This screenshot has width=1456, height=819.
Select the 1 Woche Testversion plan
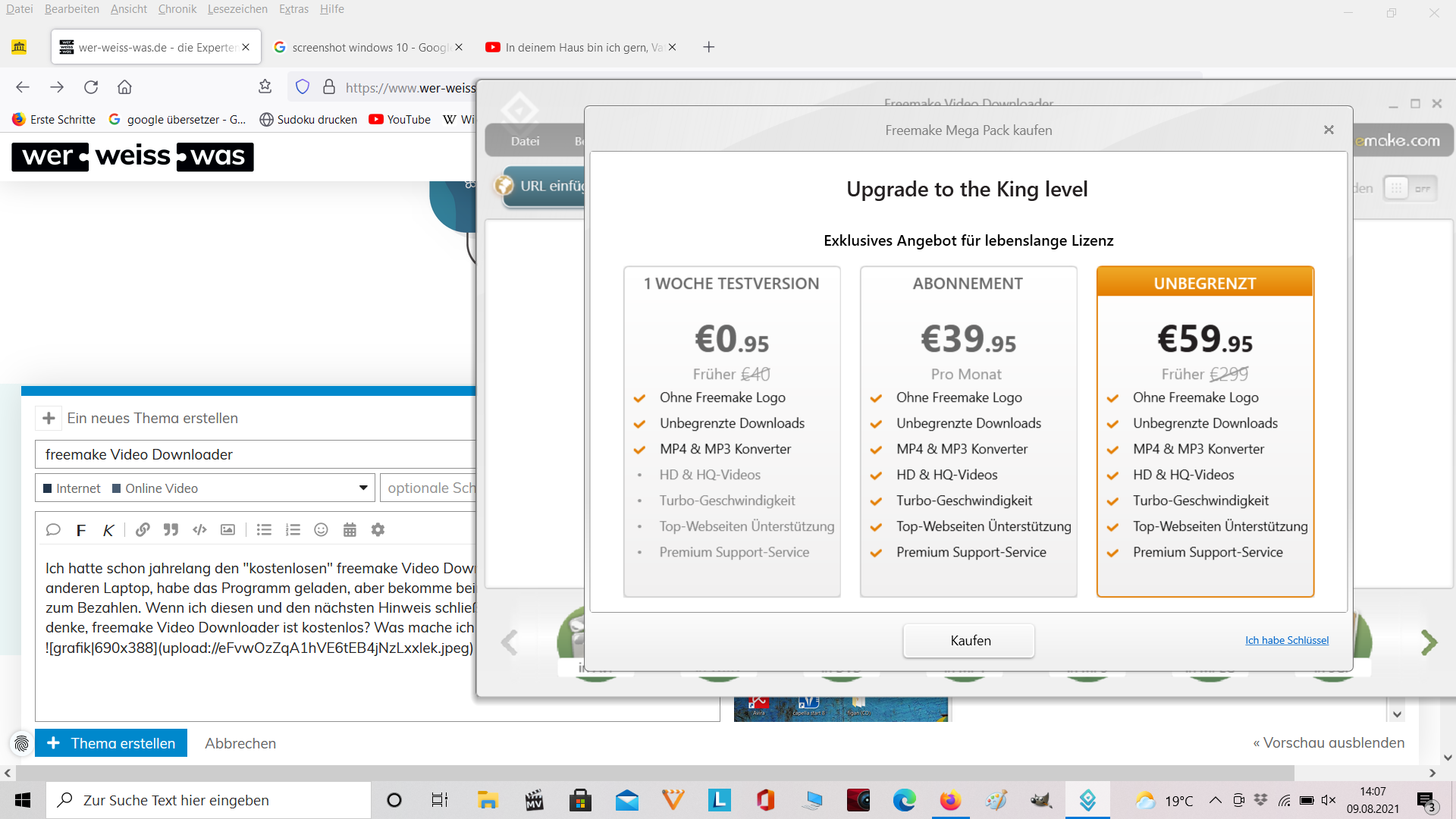click(732, 431)
